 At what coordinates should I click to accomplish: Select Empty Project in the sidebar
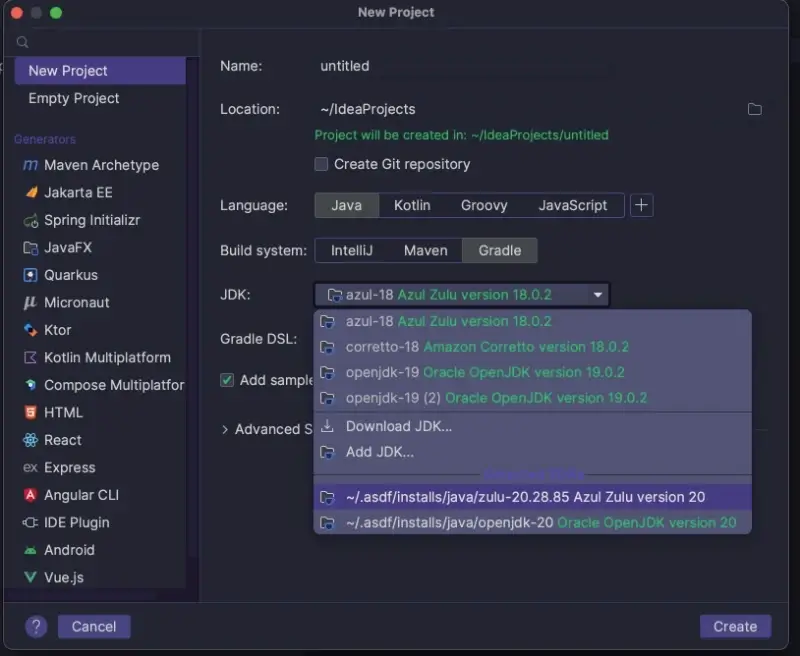point(73,98)
